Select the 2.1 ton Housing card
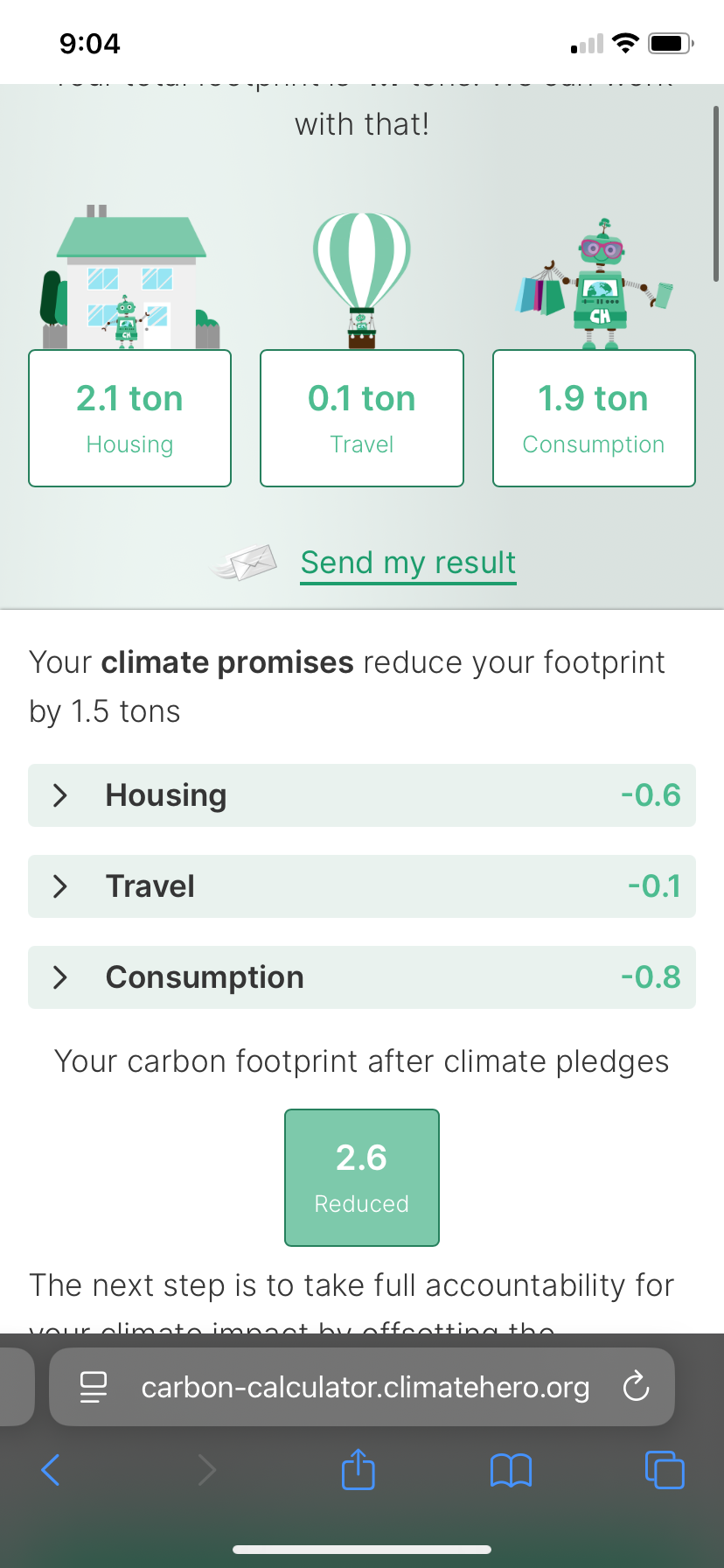The width and height of the screenshot is (724, 1568). pyautogui.click(x=130, y=418)
